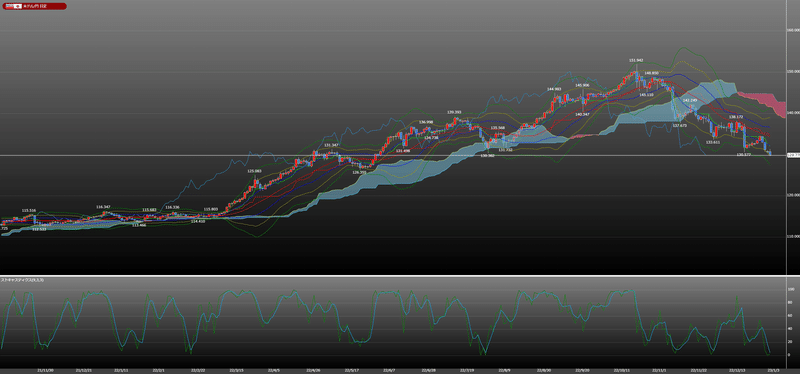This screenshot has width=800, height=374.
Task: Click the 140.347 price label
Action: (582, 114)
